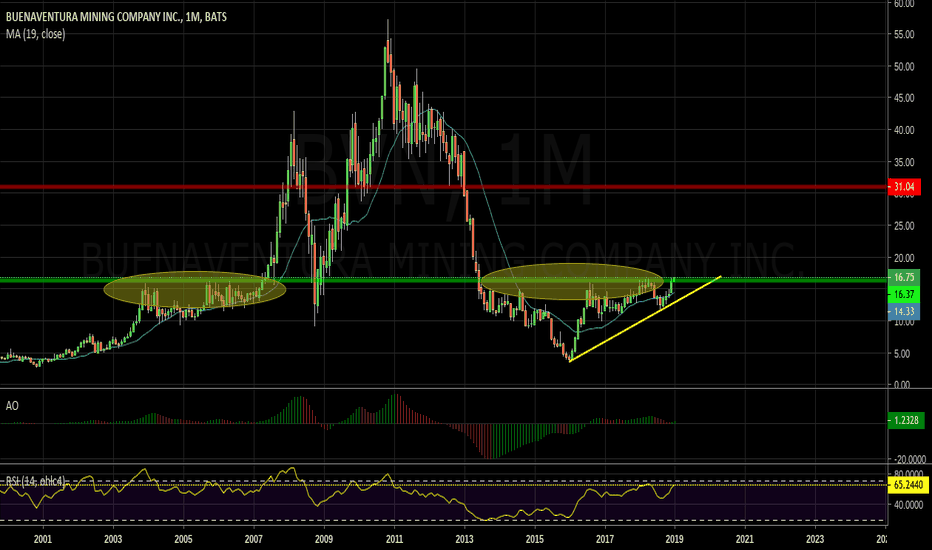Click the 5.00 price axis label
The width and height of the screenshot is (932, 550).
902,354
